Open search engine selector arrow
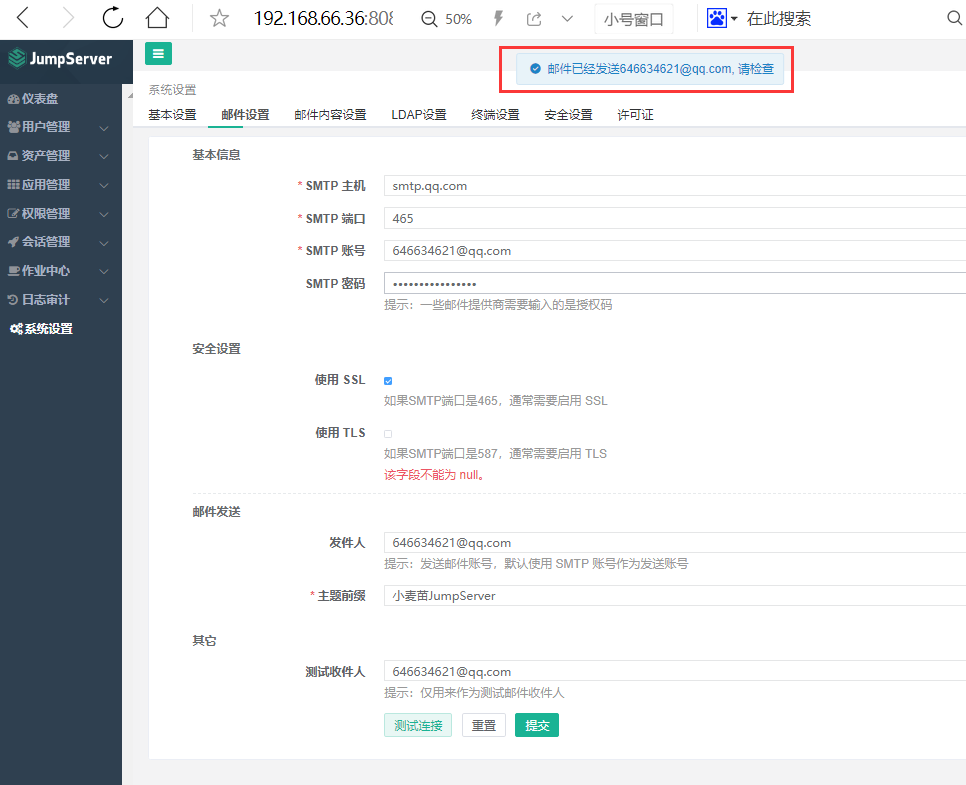 coord(734,19)
